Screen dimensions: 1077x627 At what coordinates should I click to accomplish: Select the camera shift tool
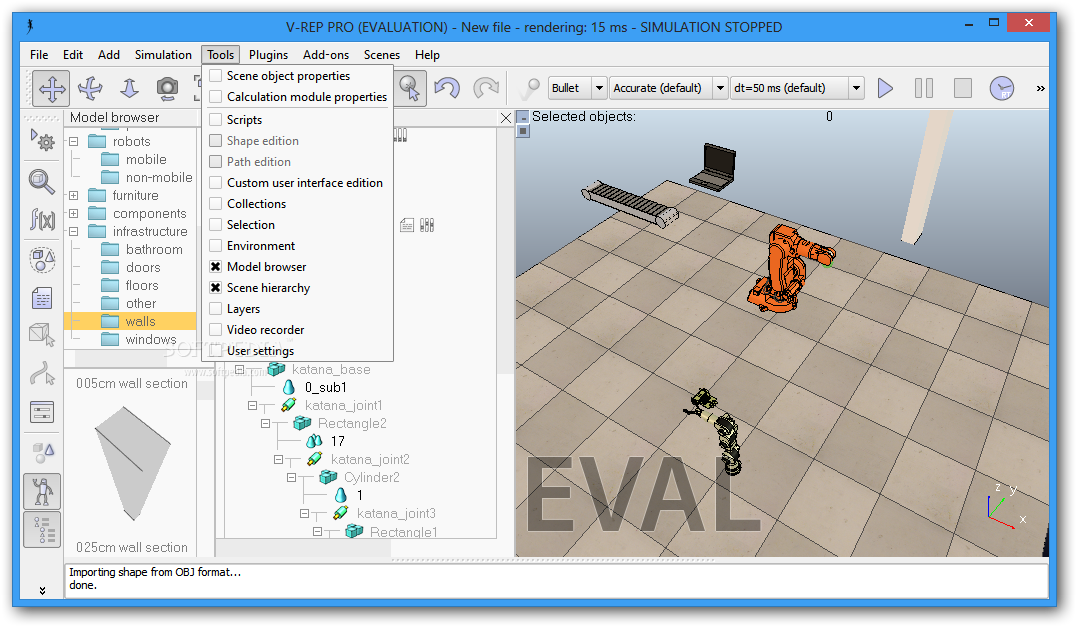pos(129,89)
